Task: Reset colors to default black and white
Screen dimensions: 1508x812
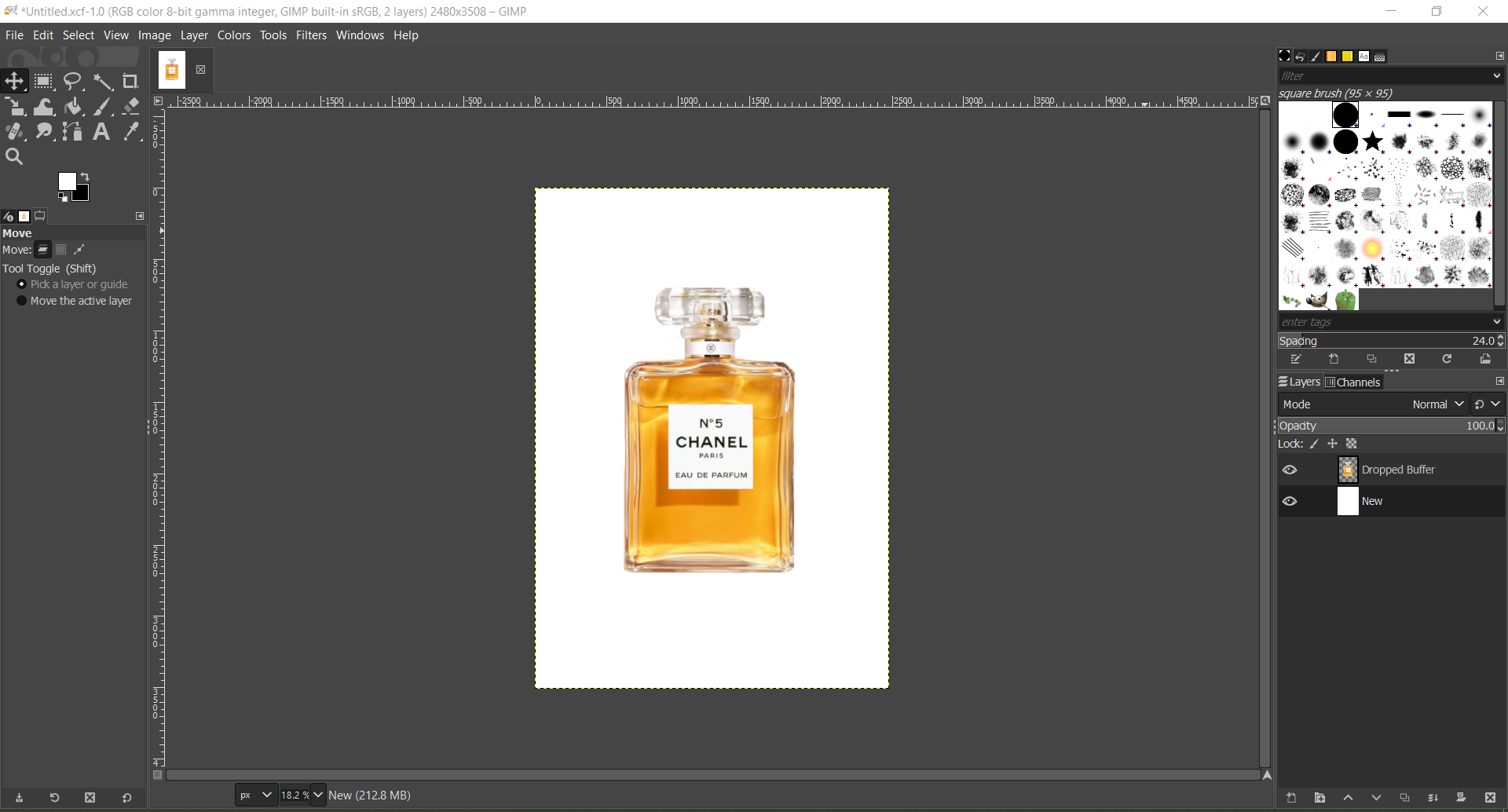Action: click(63, 197)
